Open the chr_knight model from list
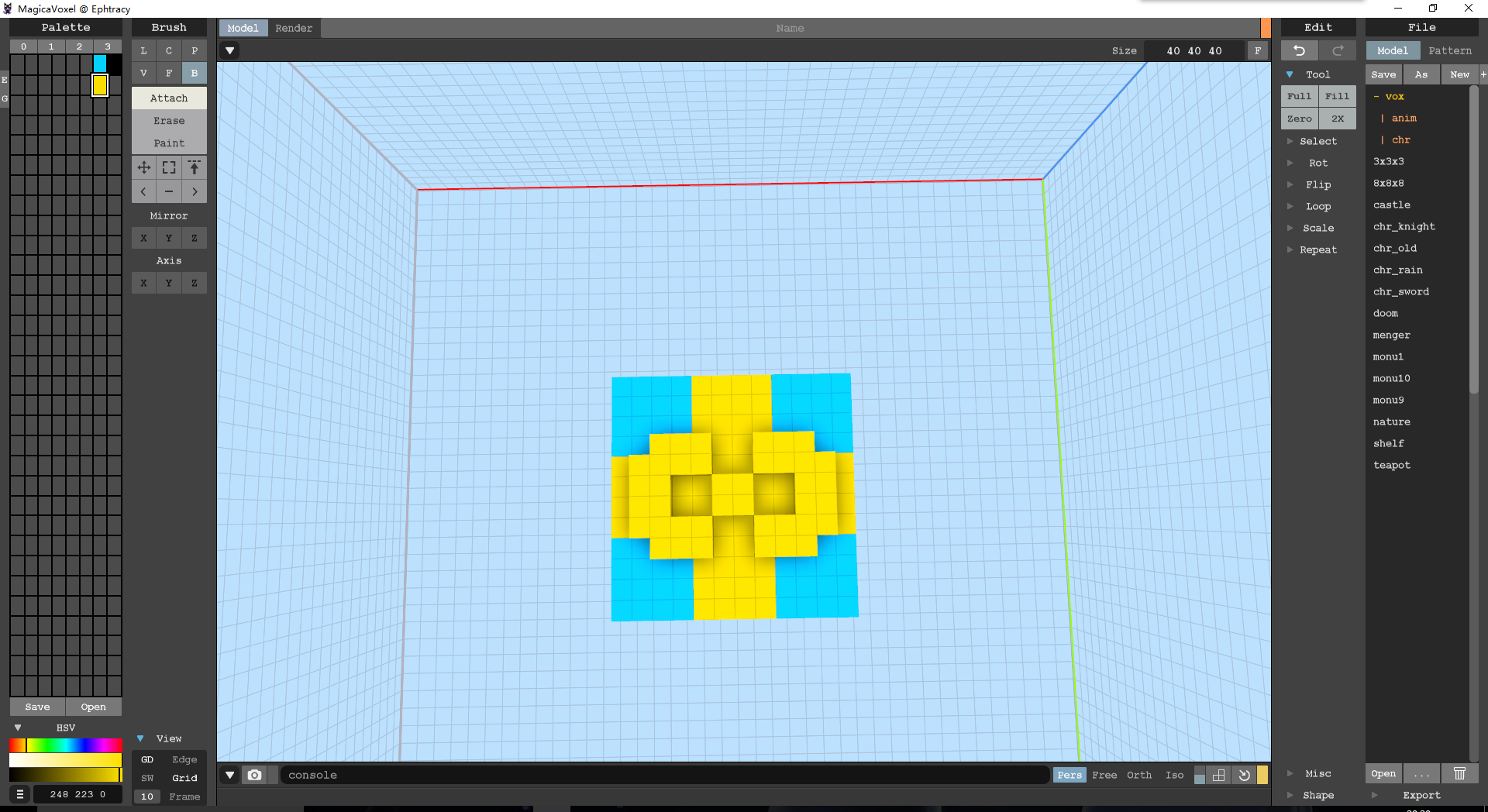Screen dimensions: 1488x812 1404,226
